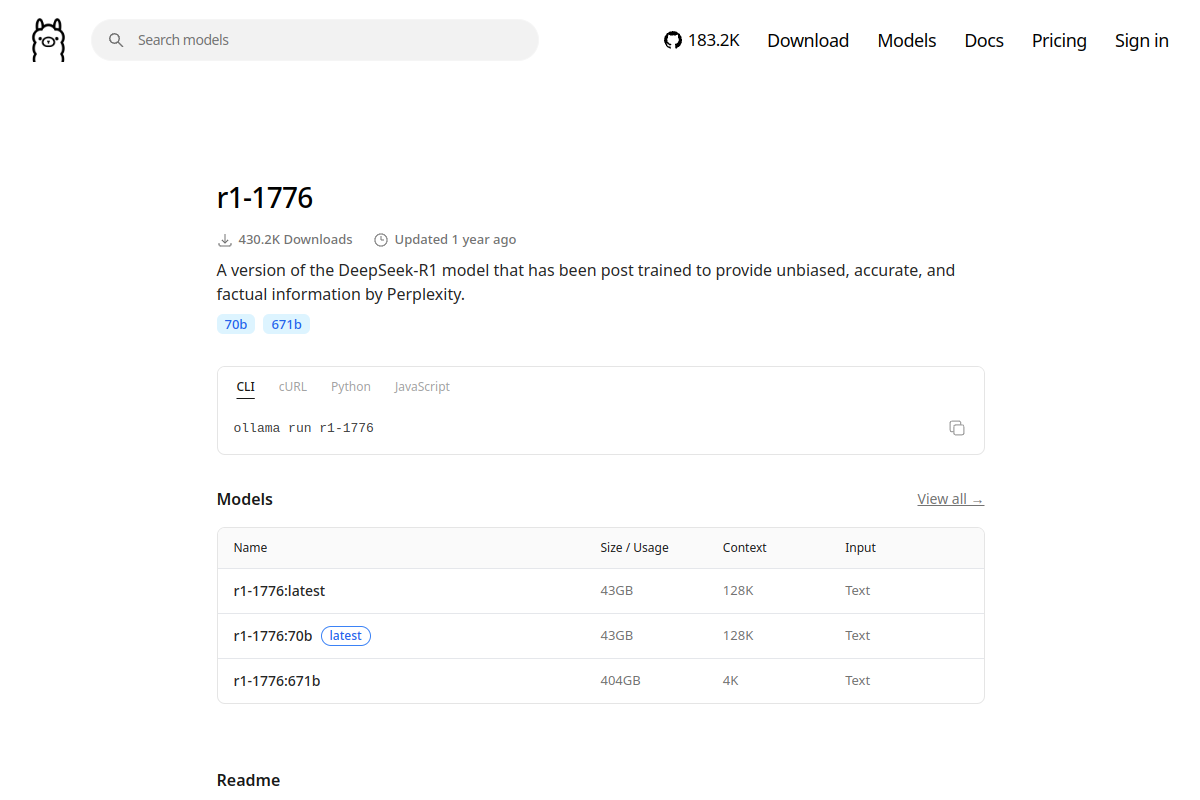Select the 70b size tag
The height and width of the screenshot is (800, 1200).
(x=236, y=324)
